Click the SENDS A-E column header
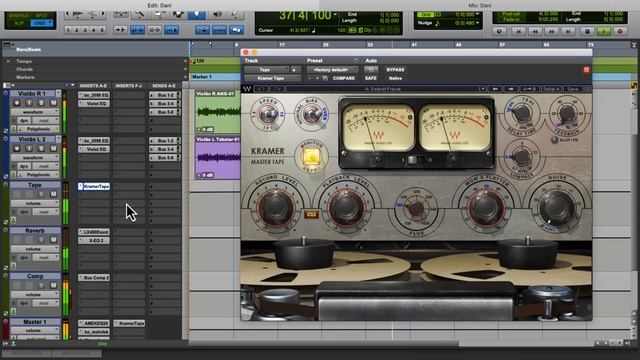The image size is (640, 360). click(164, 86)
